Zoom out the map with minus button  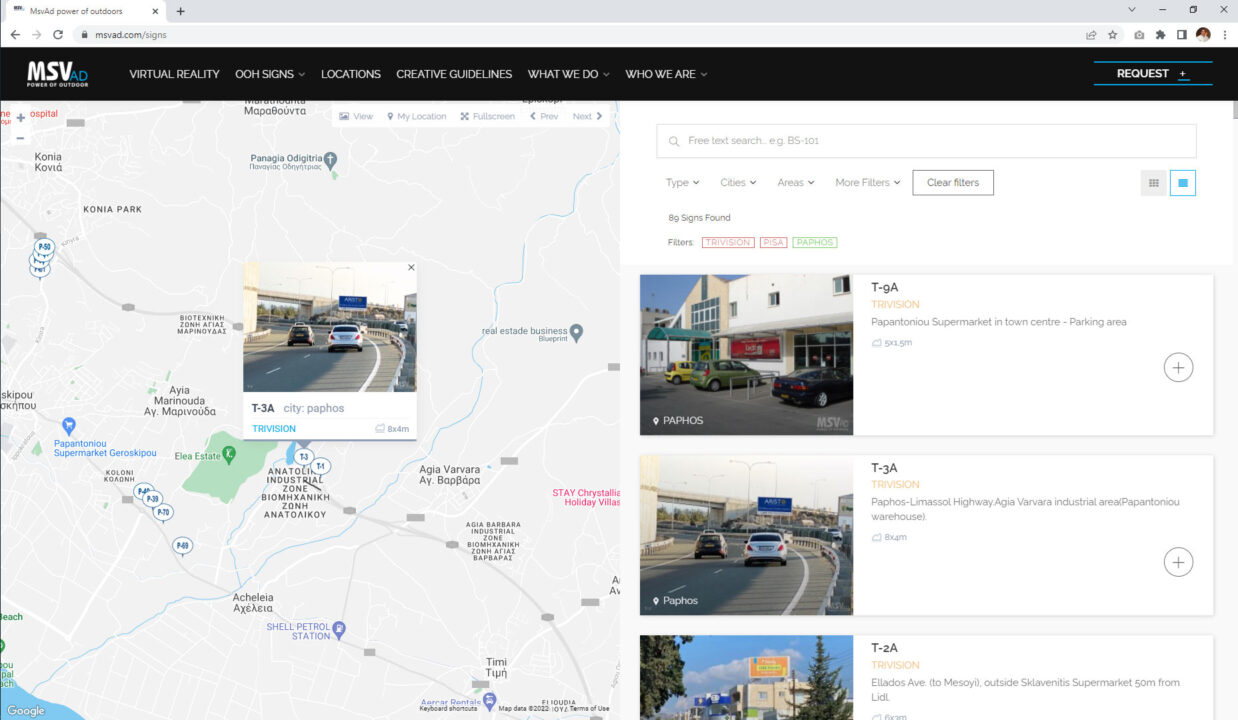click(21, 138)
